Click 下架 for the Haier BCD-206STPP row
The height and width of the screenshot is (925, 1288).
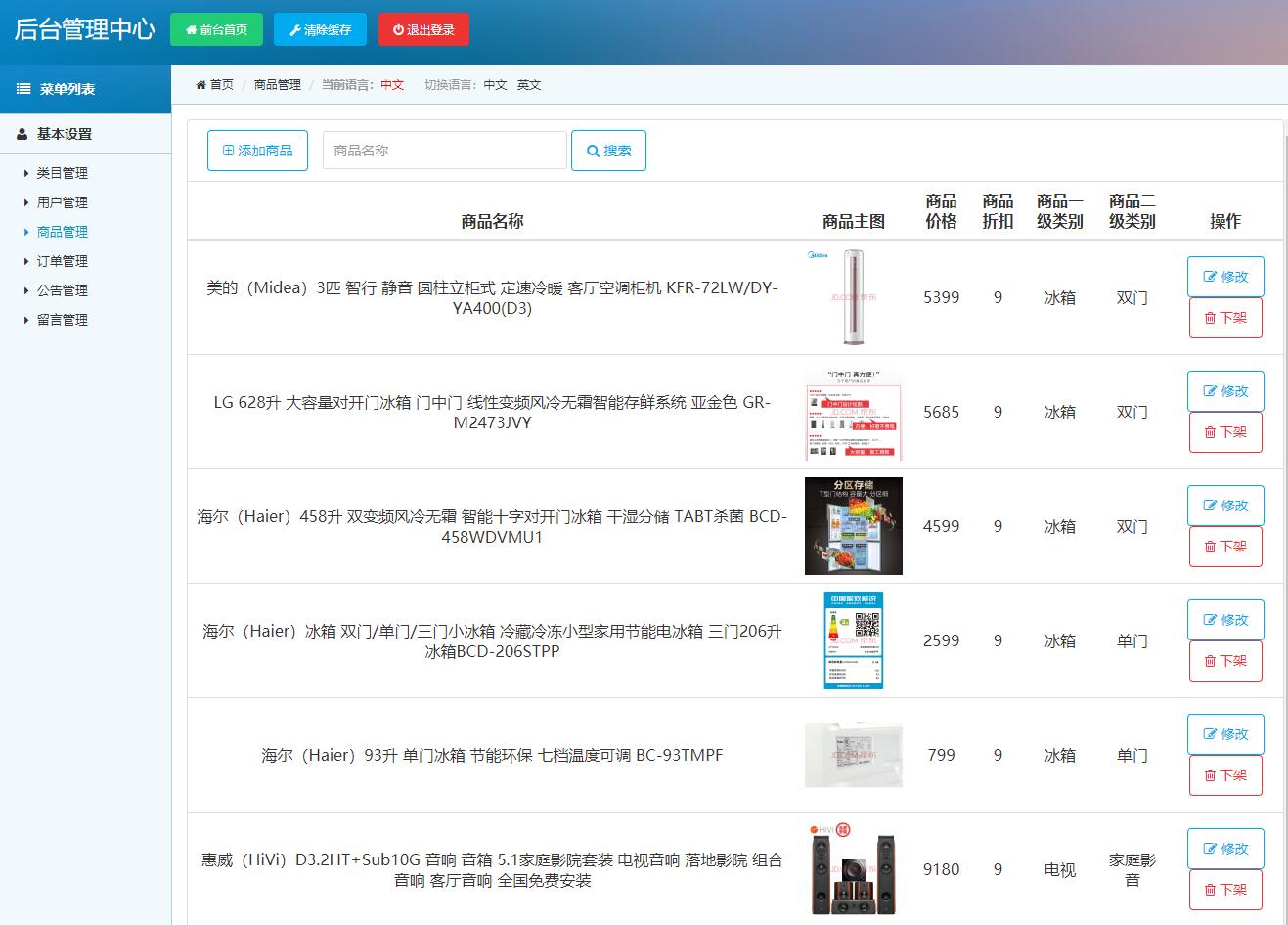pos(1225,661)
